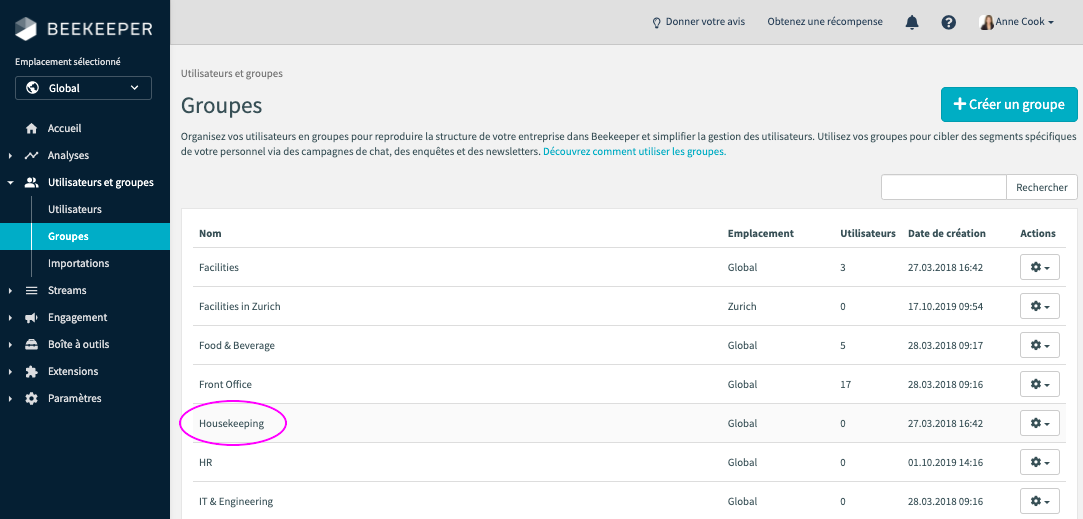
Task: Expand the Engagement section arrow
Action: point(10,318)
